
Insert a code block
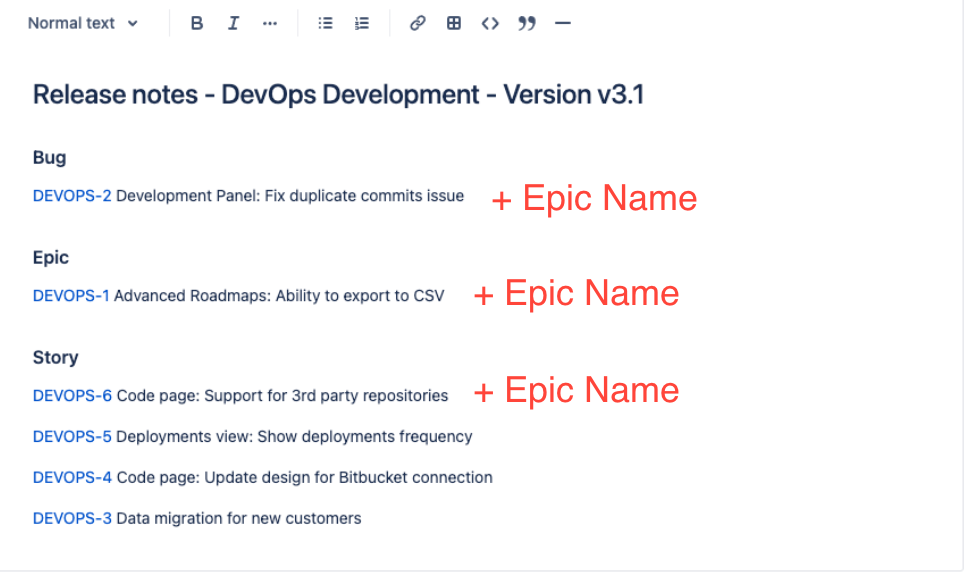[490, 24]
